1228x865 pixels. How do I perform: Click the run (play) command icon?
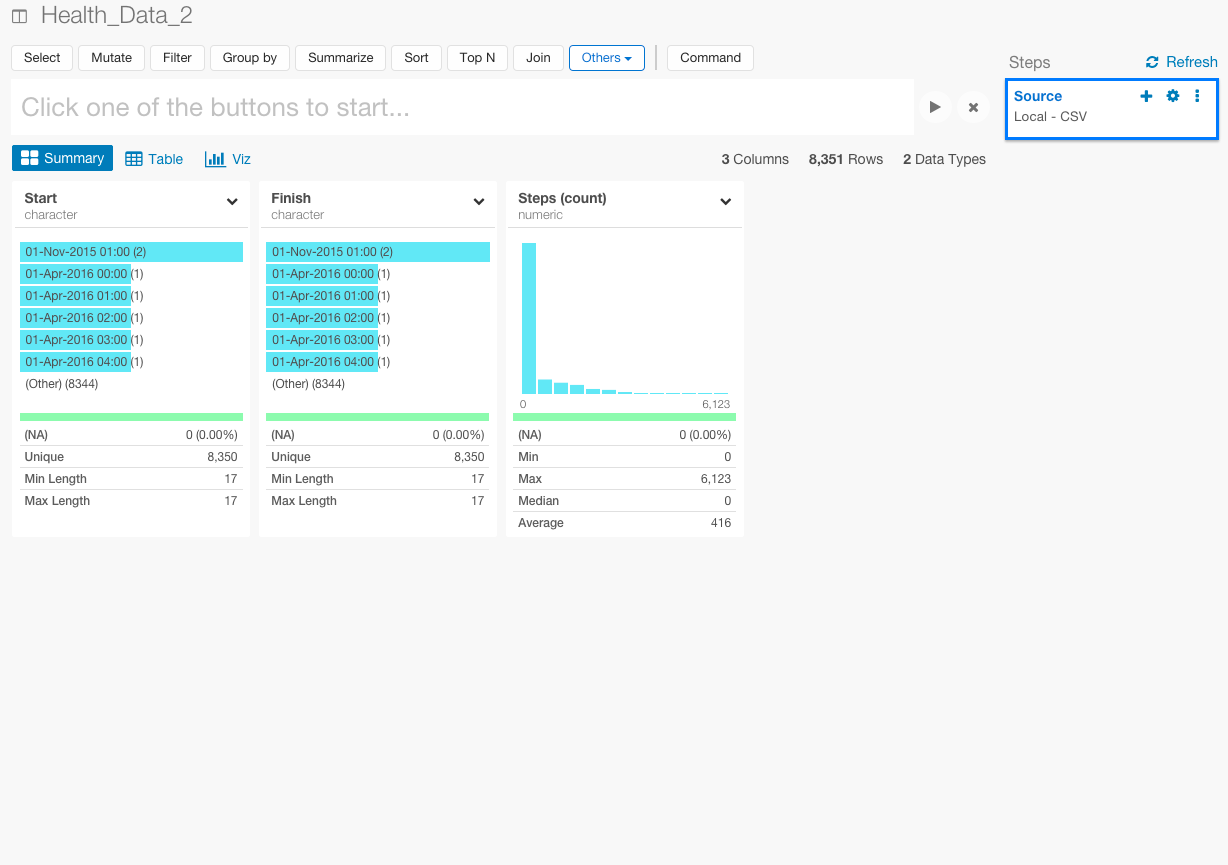pyautogui.click(x=935, y=107)
